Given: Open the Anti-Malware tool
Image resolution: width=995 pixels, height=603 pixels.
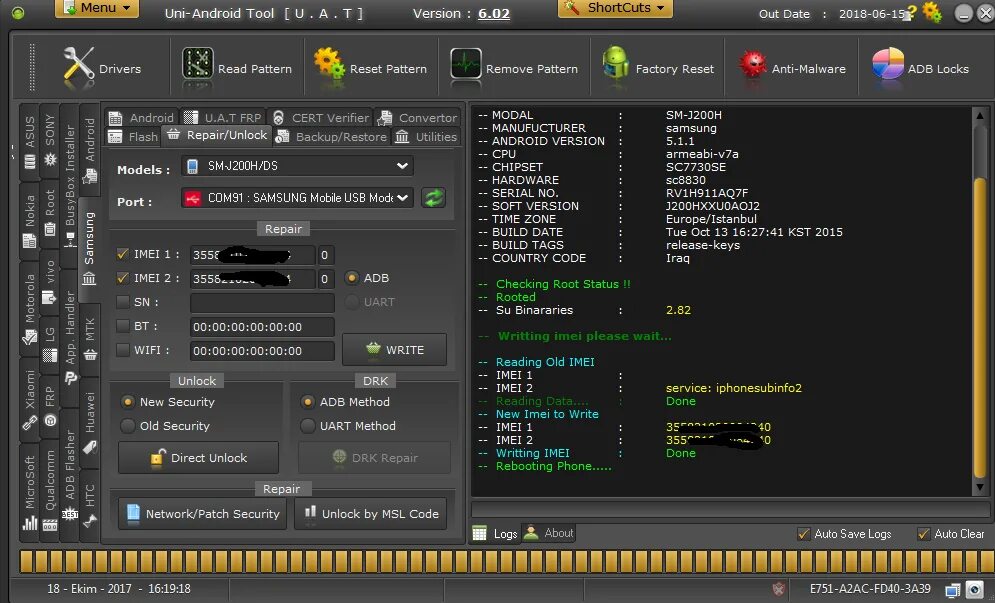Looking at the screenshot, I should [x=792, y=68].
